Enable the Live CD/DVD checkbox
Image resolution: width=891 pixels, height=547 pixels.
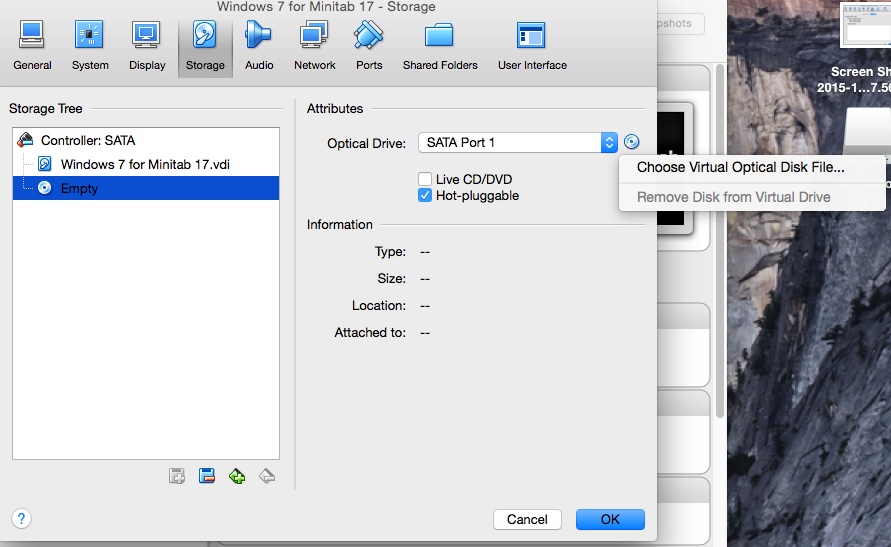[425, 179]
